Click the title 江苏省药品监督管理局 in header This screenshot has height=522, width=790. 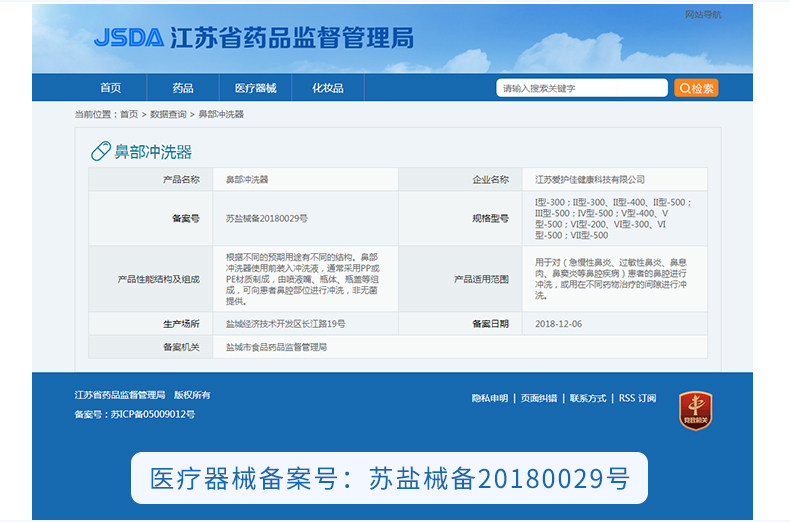[x=292, y=38]
